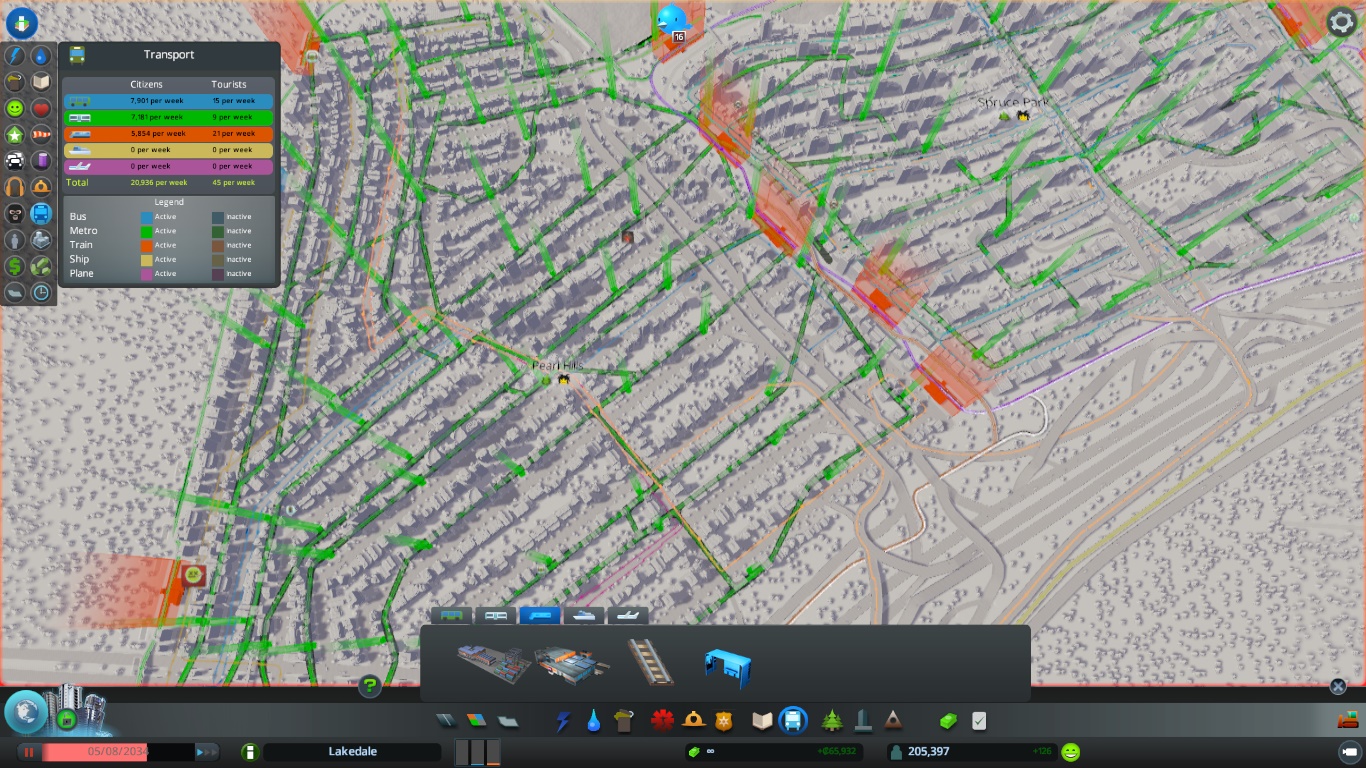Expand the Economy money panel icon
Screen dimensions: 1366x768
(x=947, y=720)
